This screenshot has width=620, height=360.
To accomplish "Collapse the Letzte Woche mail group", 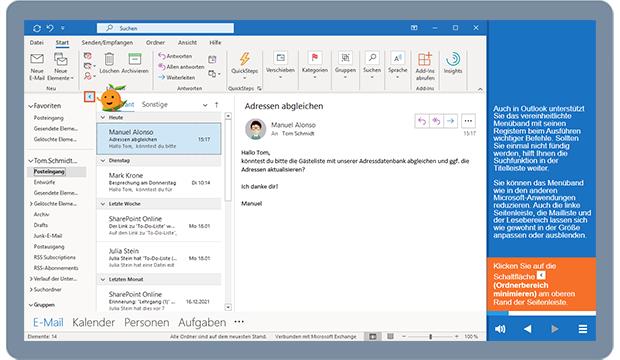I will (x=103, y=204).
